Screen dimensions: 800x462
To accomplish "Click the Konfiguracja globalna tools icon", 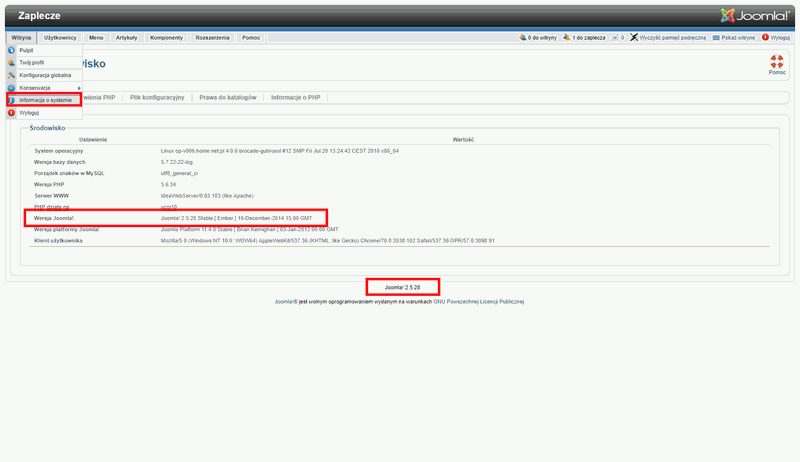I will point(11,75).
